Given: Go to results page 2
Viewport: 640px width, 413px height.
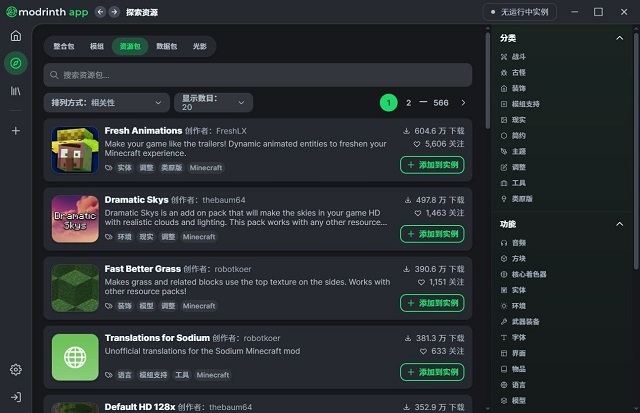Looking at the screenshot, I should (409, 103).
